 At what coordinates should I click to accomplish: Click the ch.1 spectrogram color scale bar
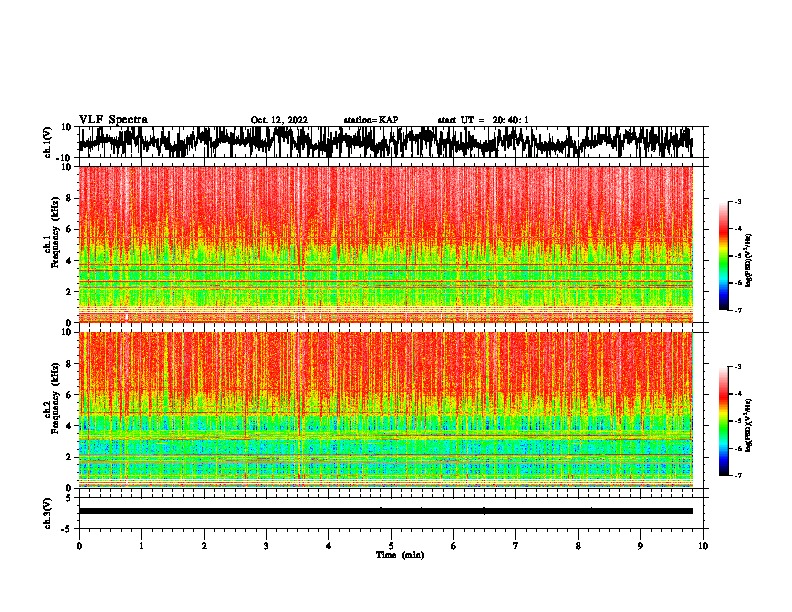click(x=723, y=256)
